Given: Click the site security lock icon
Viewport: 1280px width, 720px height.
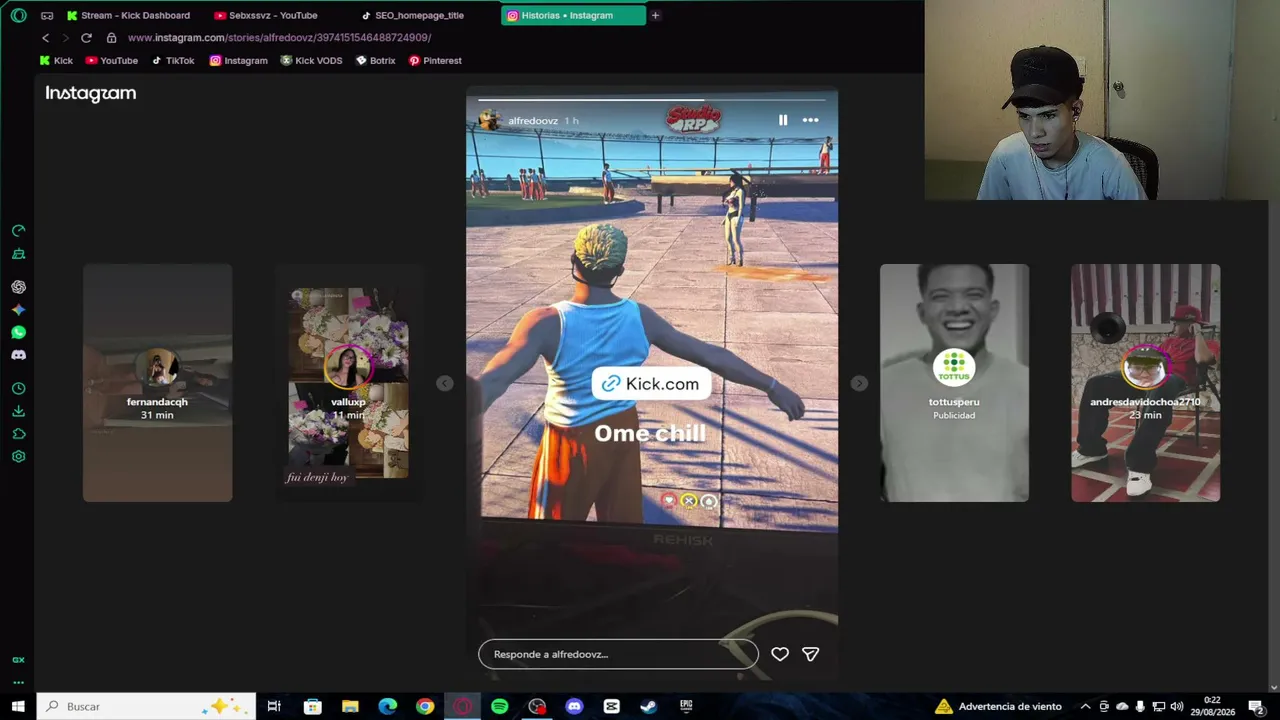Looking at the screenshot, I should click(111, 38).
